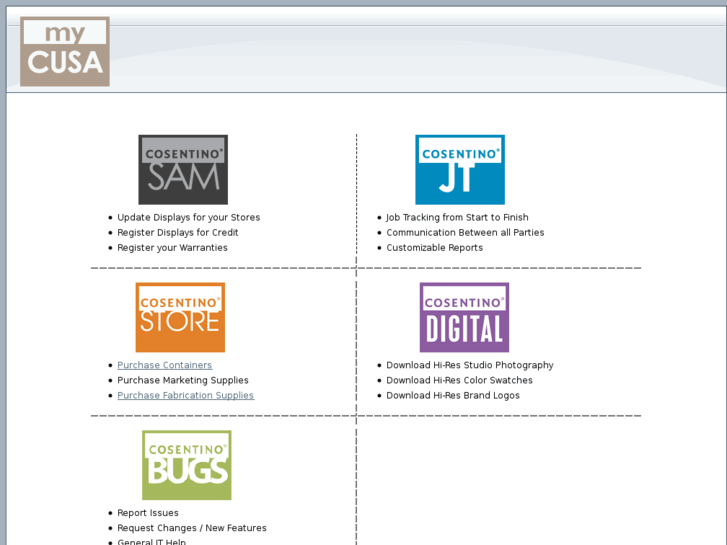This screenshot has height=545, width=727.
Task: Click 'Communication Between all Parties'
Action: (x=465, y=232)
